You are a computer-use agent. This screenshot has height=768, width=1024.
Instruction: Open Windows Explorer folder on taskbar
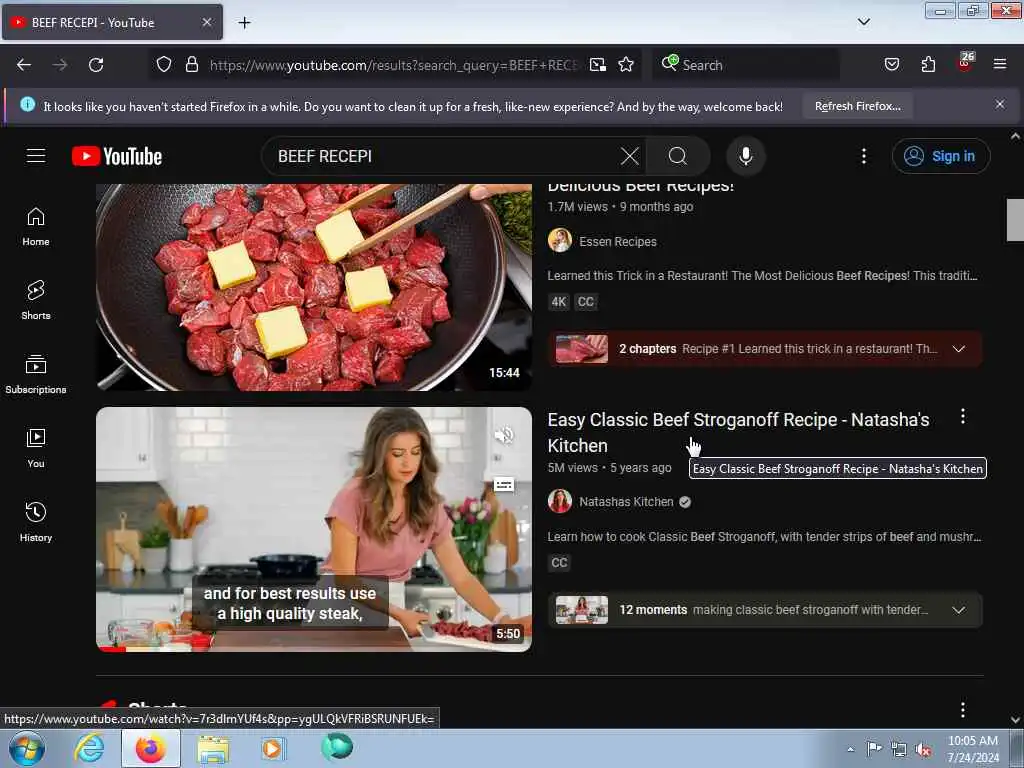(214, 749)
